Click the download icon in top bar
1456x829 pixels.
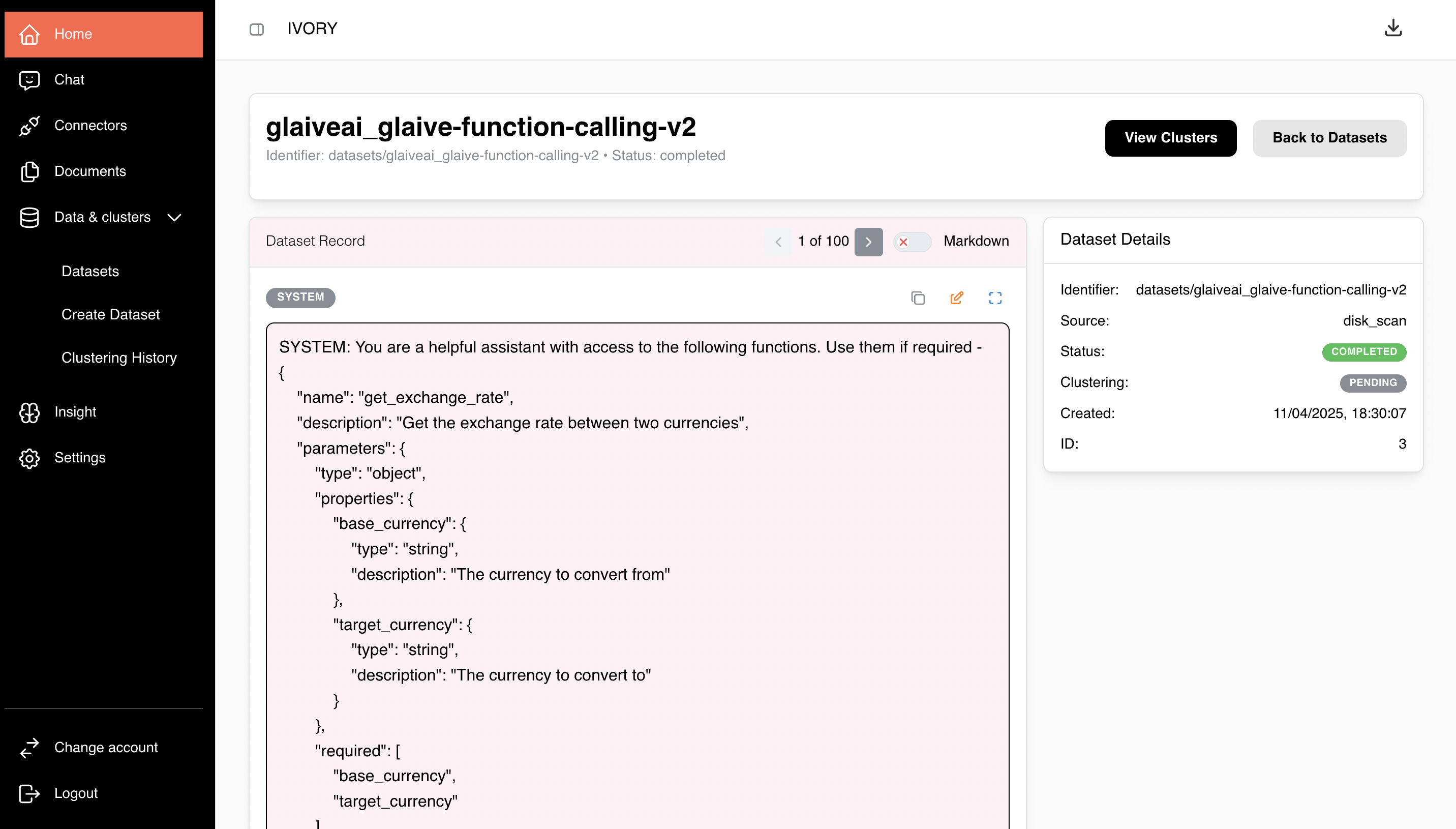pos(1392,28)
